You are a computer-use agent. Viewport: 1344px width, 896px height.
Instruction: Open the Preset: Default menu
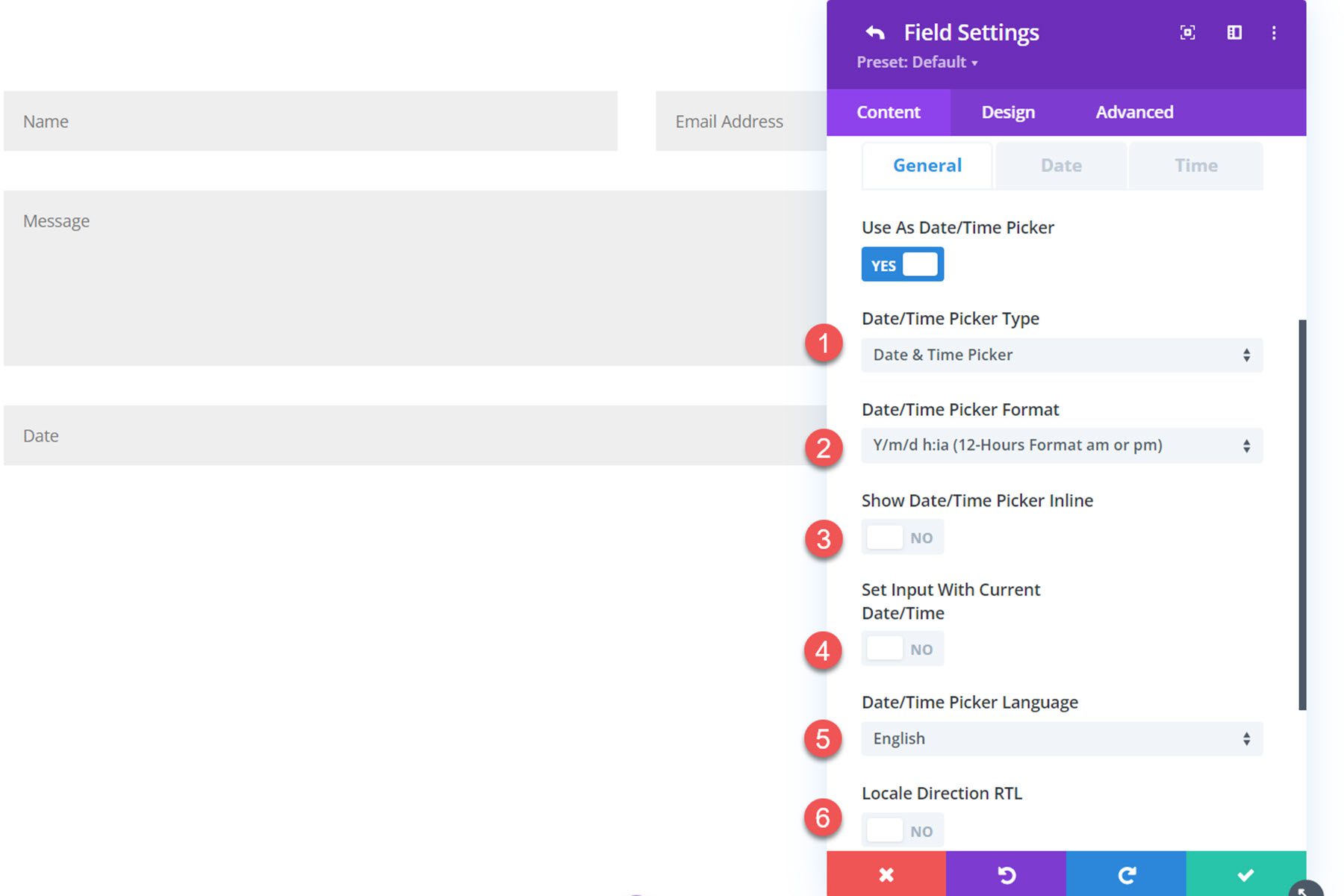pos(917,63)
